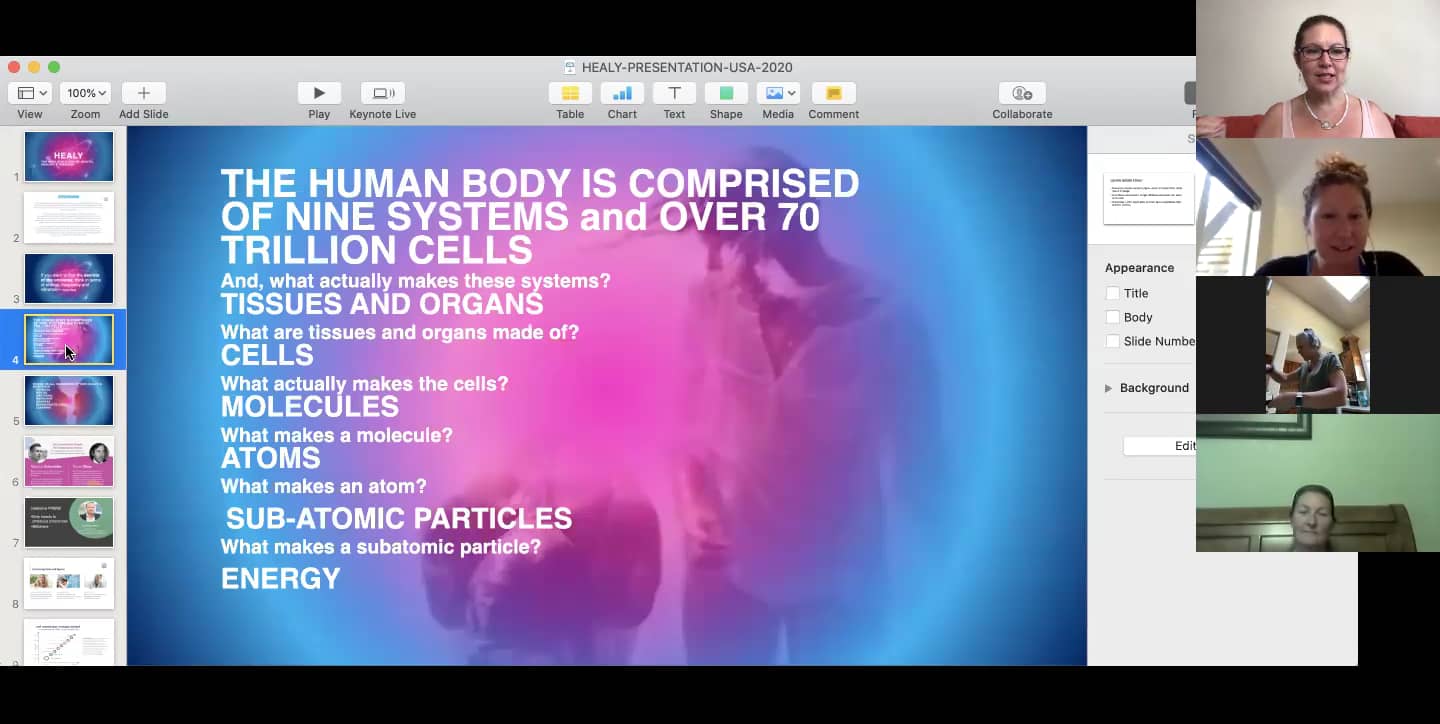Click the Edit slide layout button
This screenshot has width=1440, height=724.
click(x=1160, y=446)
